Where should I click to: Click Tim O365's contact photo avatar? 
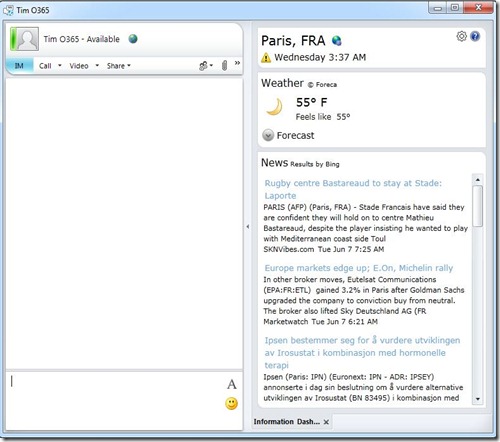(x=24, y=39)
